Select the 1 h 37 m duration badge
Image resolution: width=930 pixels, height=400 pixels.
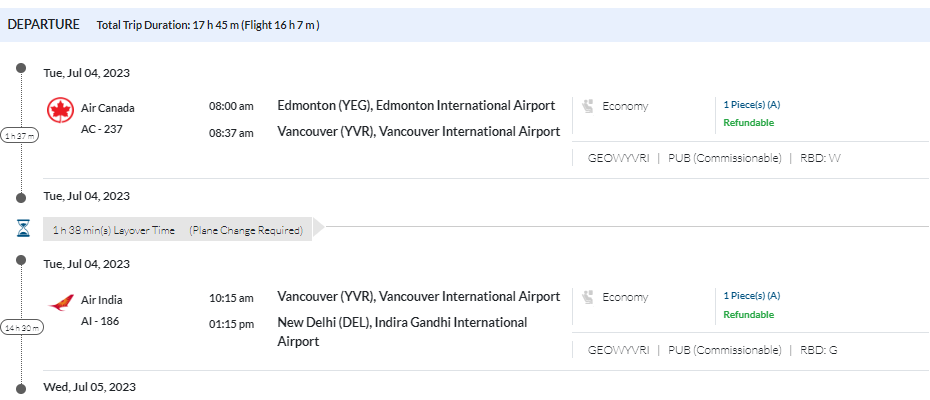[x=21, y=136]
